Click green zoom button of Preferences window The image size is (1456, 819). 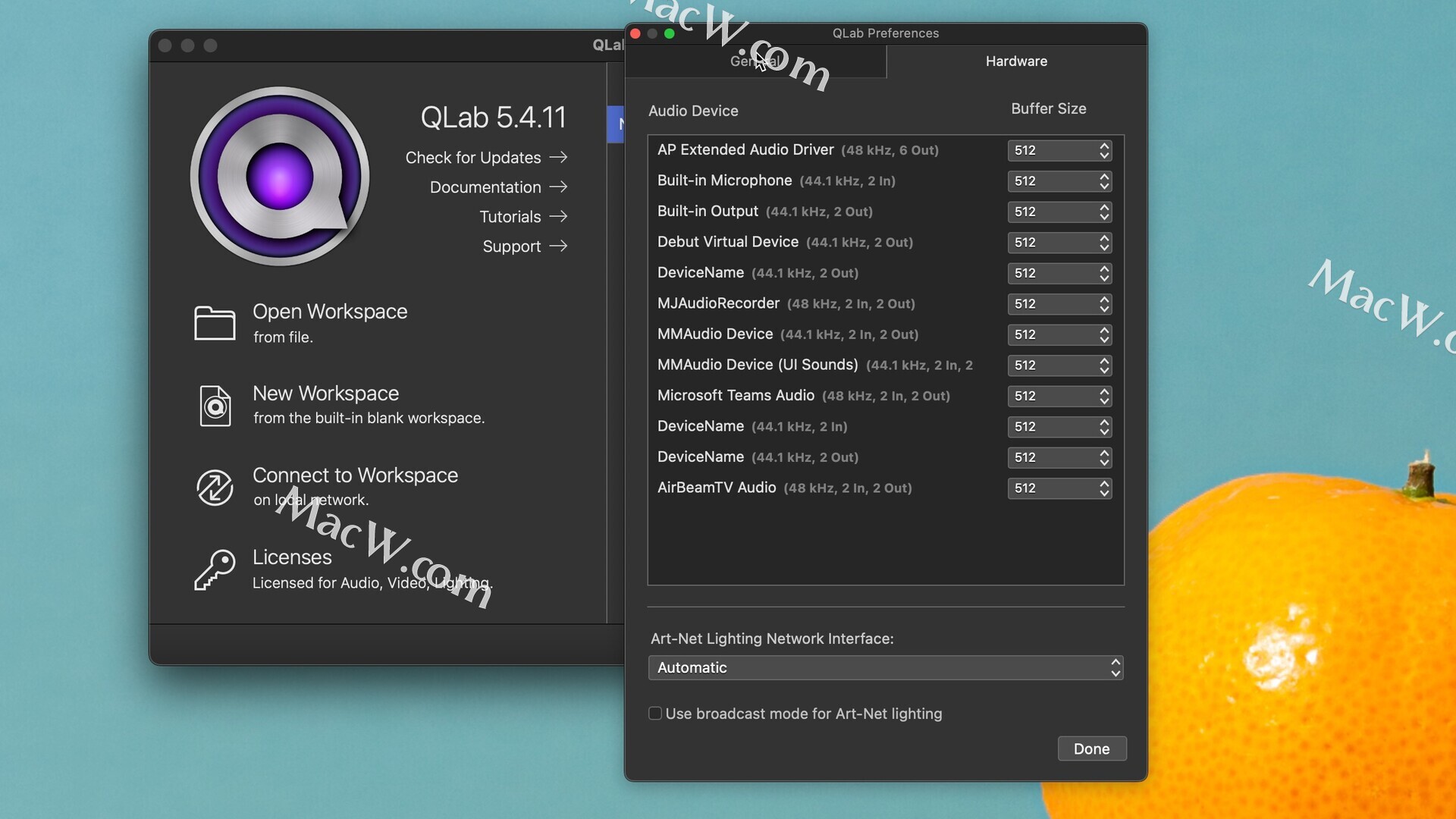coord(669,33)
